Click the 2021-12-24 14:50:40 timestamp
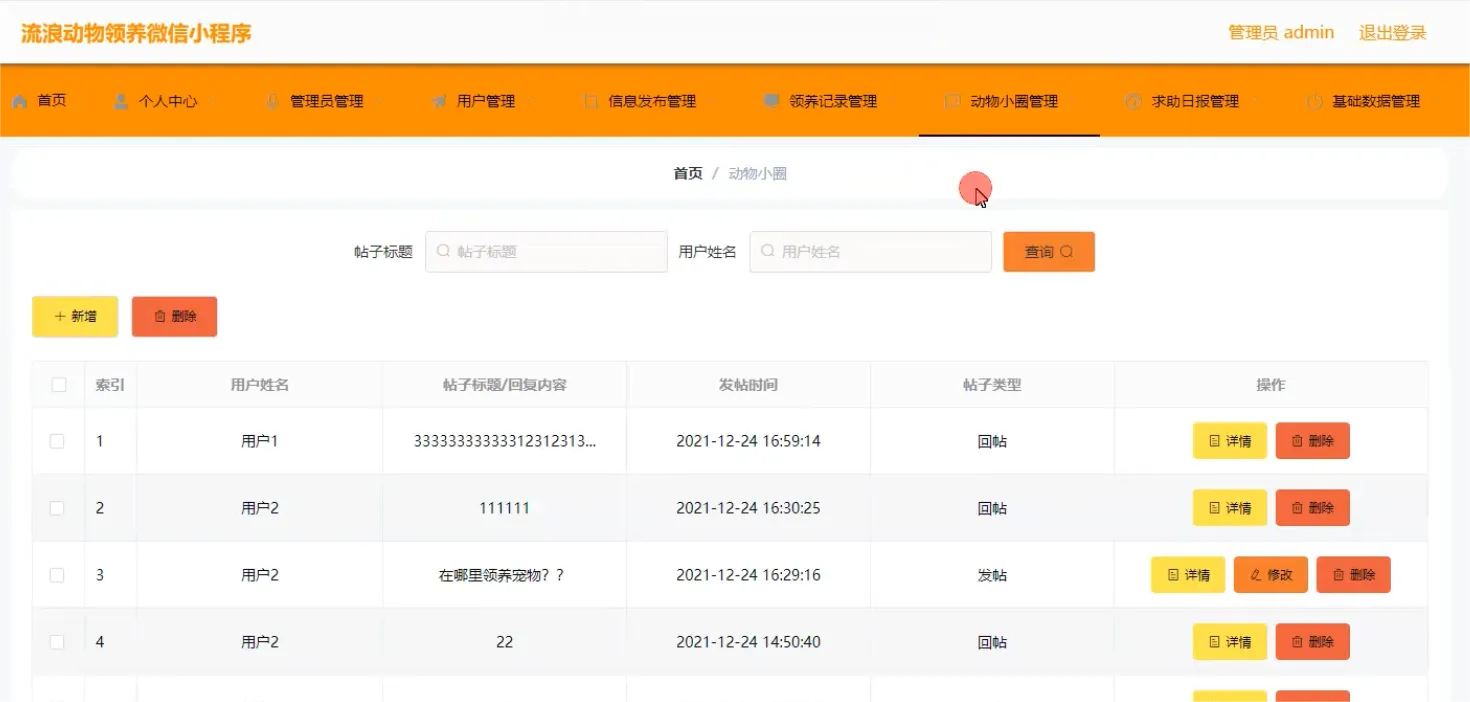1470x702 pixels. click(x=748, y=642)
